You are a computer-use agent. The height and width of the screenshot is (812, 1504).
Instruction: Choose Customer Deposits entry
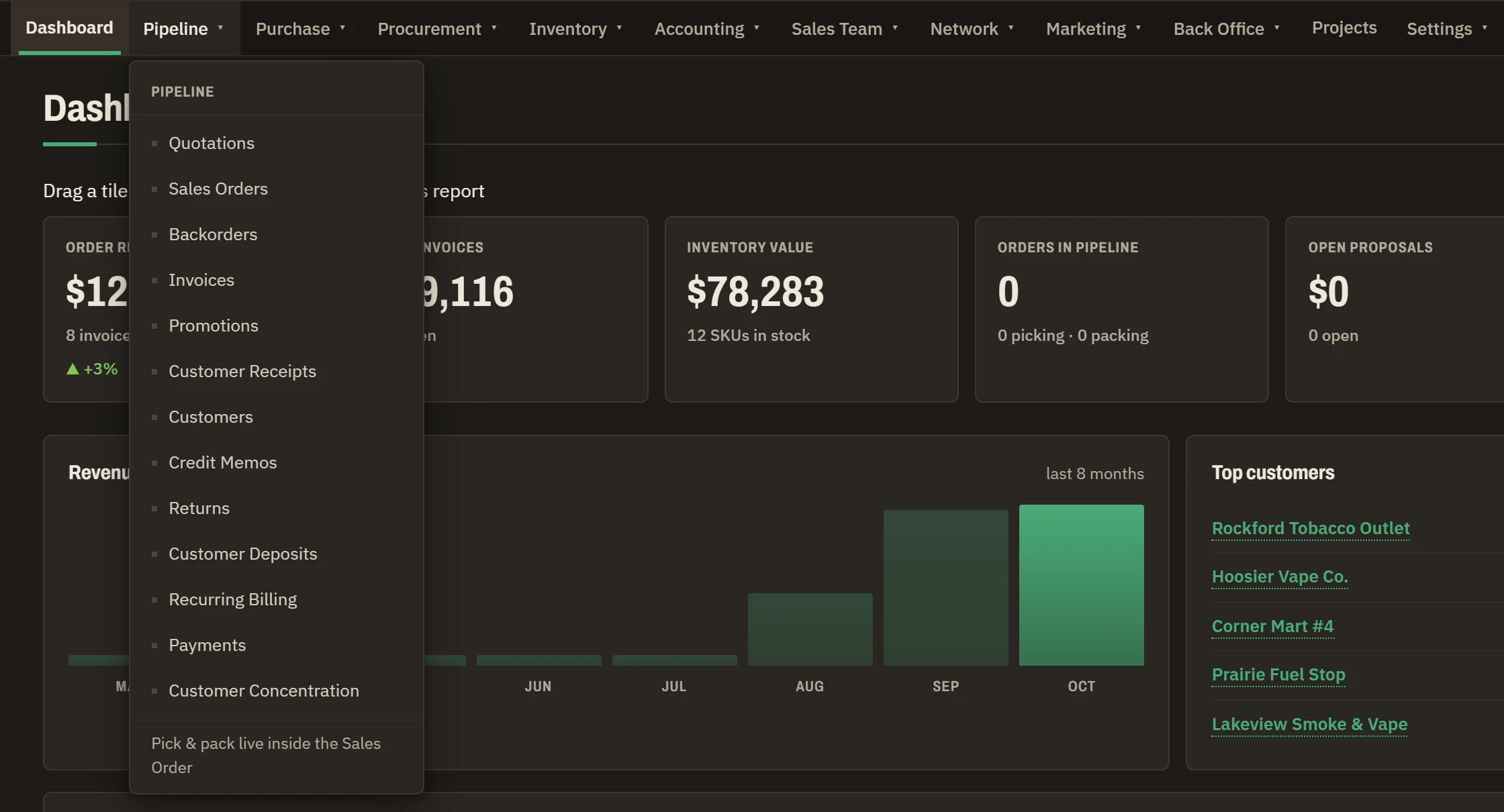tap(276, 554)
